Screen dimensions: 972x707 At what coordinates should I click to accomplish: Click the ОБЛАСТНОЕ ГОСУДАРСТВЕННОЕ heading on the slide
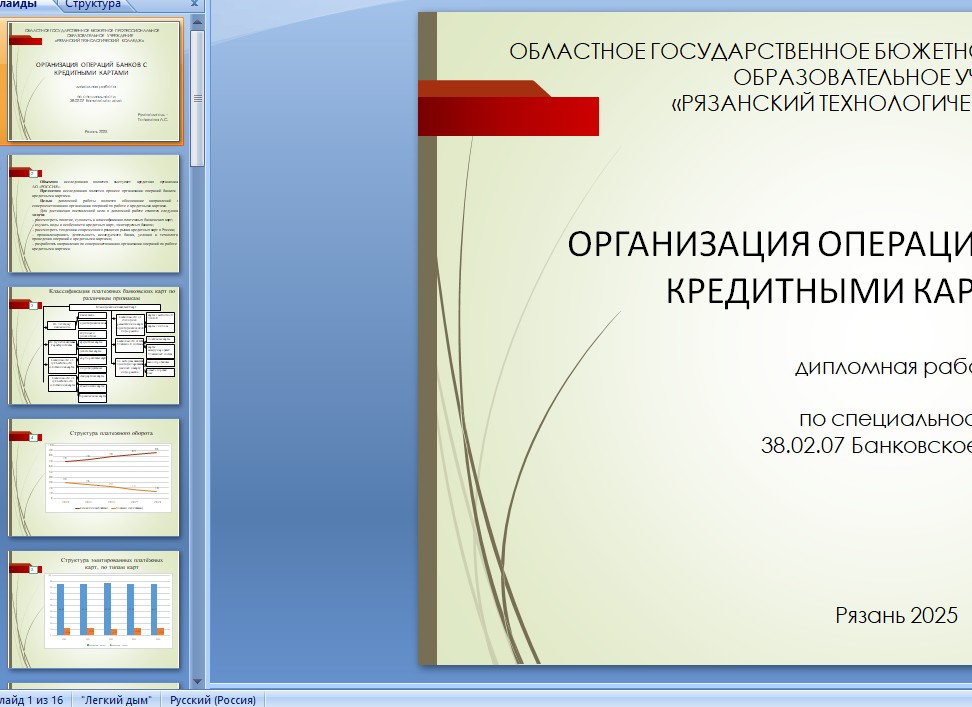click(x=741, y=51)
